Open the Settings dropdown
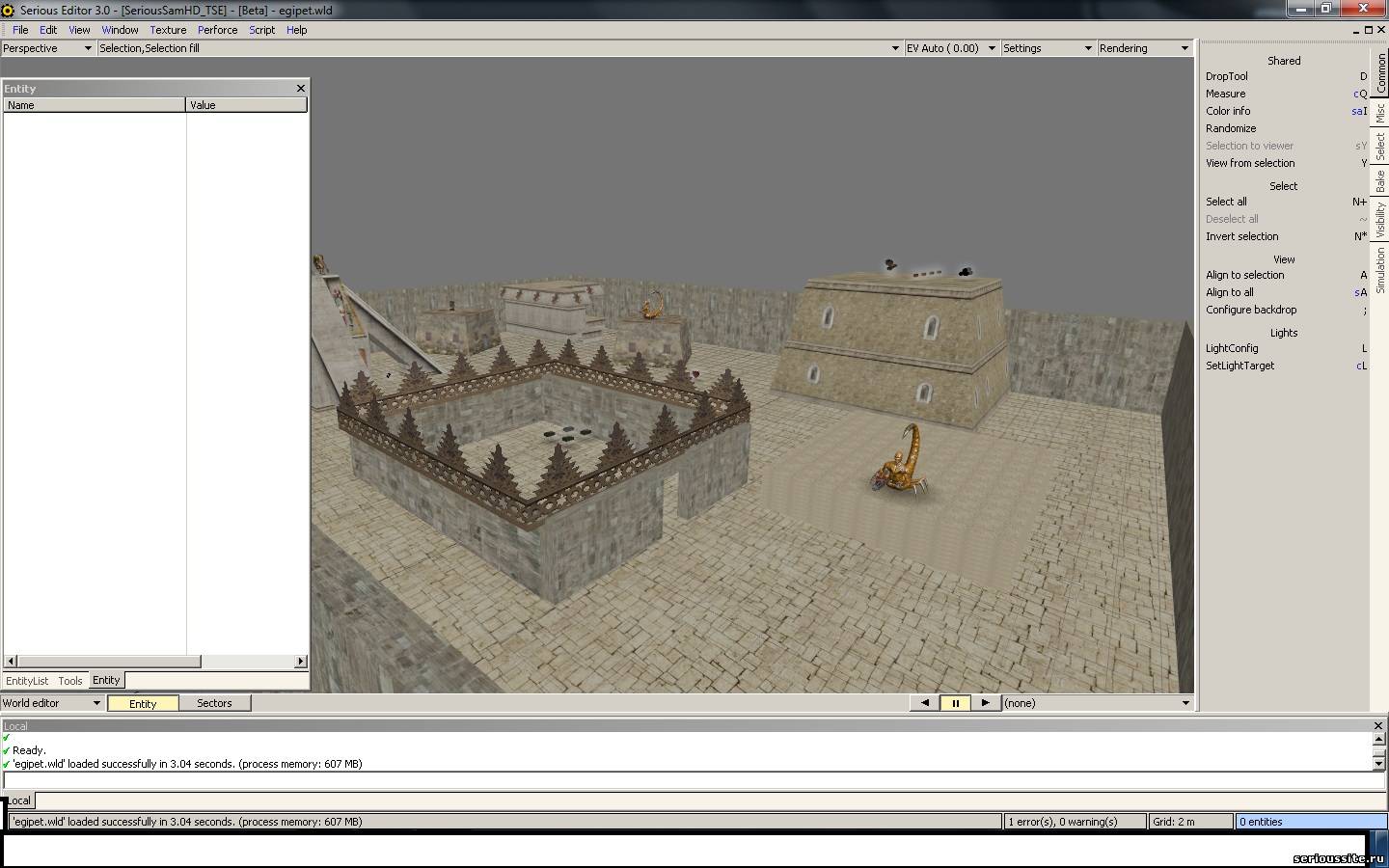This screenshot has width=1389, height=868. [1048, 48]
